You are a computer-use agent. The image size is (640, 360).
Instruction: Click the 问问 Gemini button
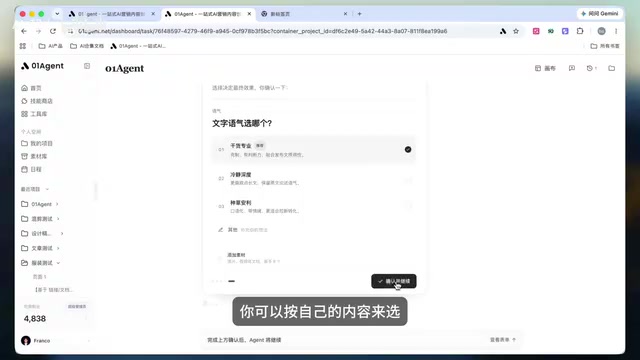tap(599, 13)
